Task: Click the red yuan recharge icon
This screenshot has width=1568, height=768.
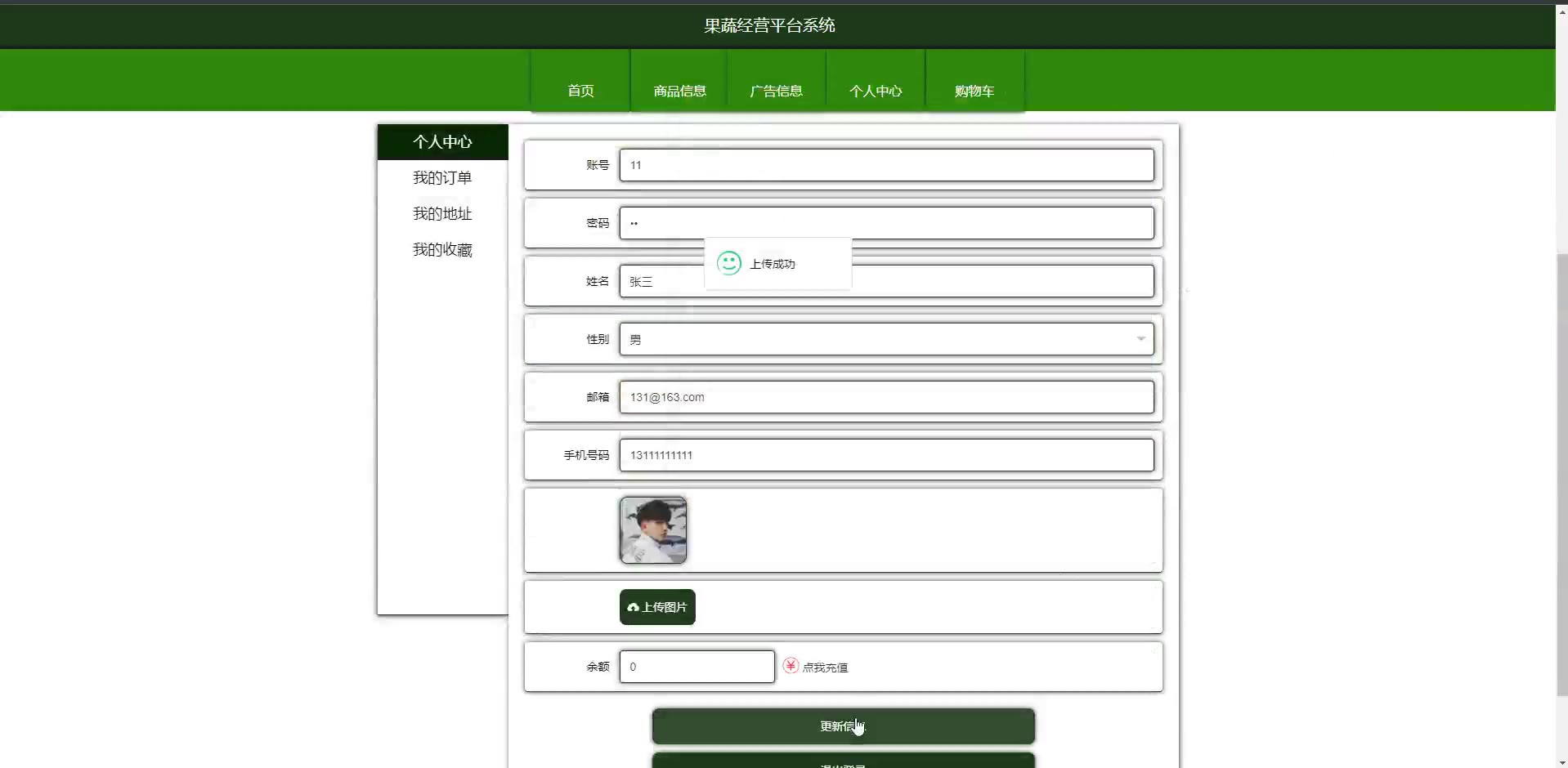Action: [x=791, y=666]
